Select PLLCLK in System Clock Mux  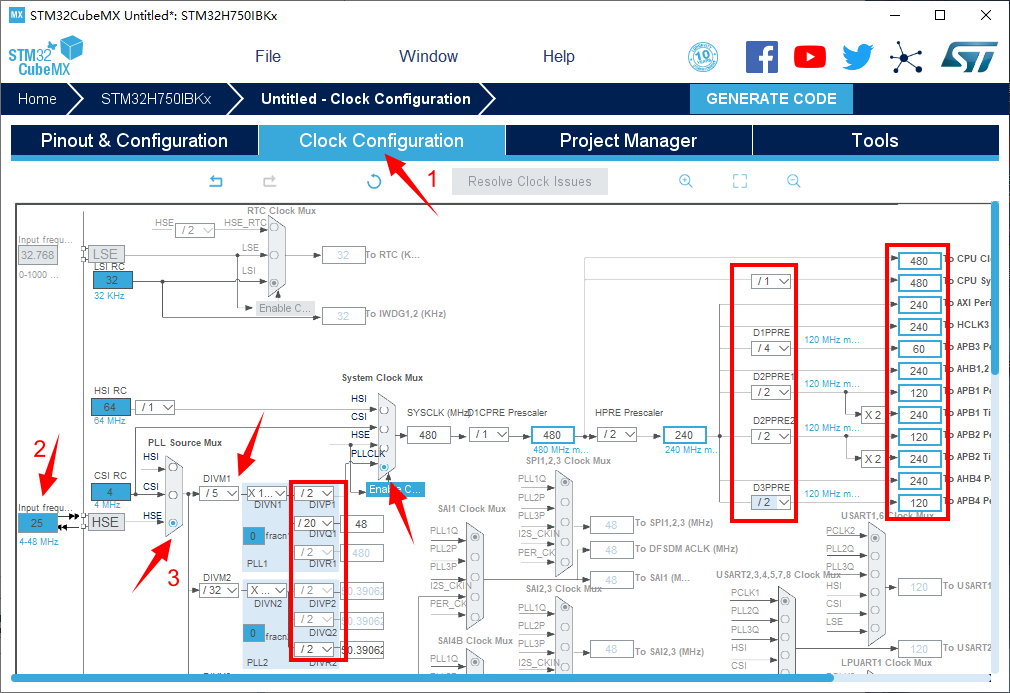(x=384, y=467)
